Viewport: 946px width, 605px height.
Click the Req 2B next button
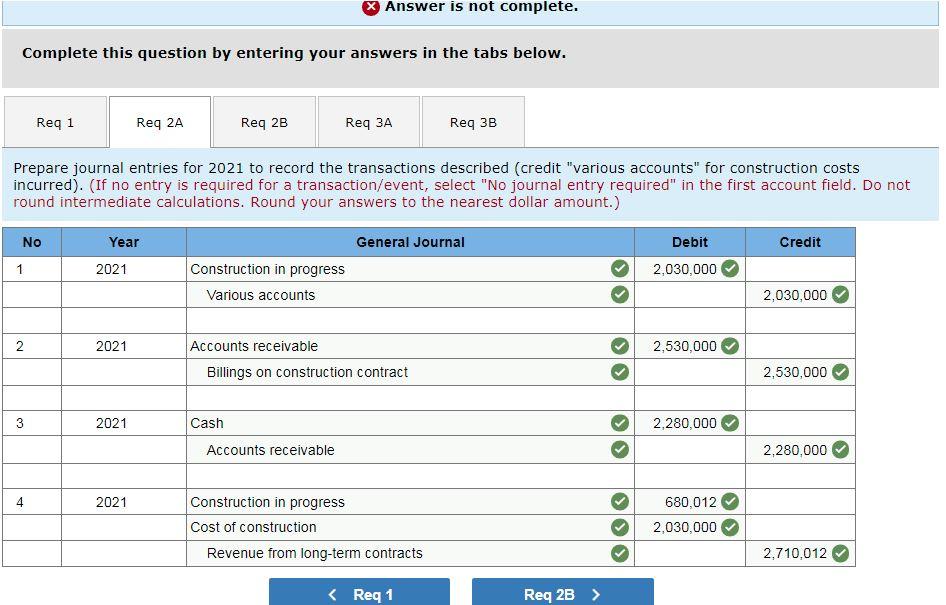click(x=562, y=593)
